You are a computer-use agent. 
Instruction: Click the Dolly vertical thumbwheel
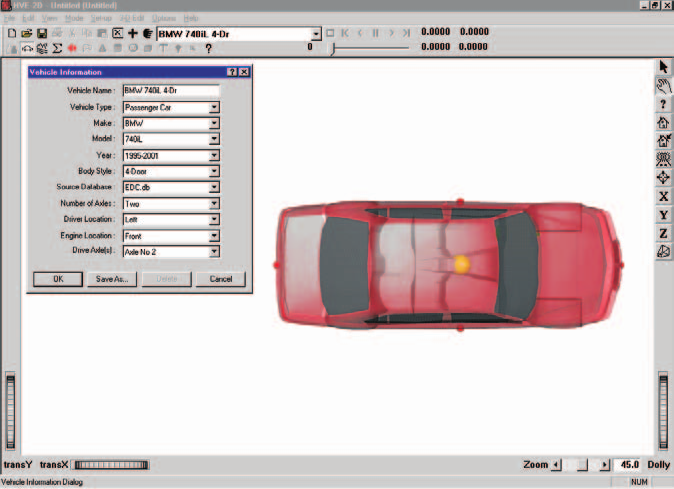tap(664, 412)
